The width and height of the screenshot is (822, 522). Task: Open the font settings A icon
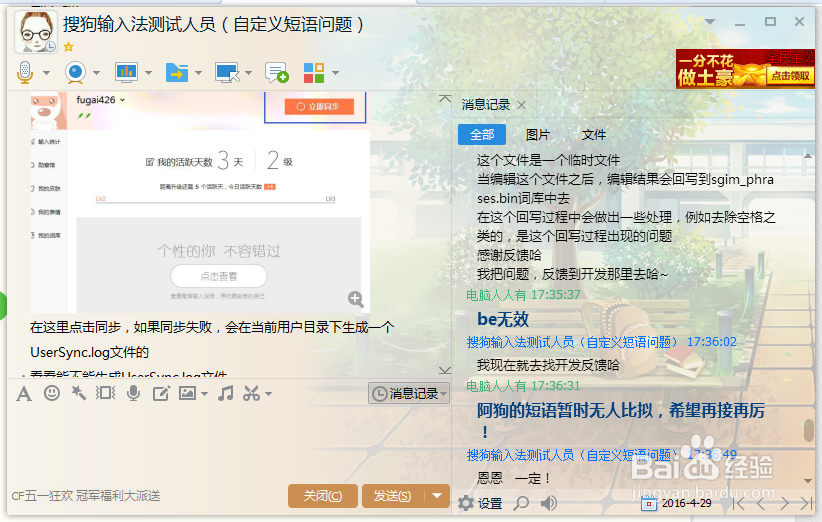pos(24,394)
